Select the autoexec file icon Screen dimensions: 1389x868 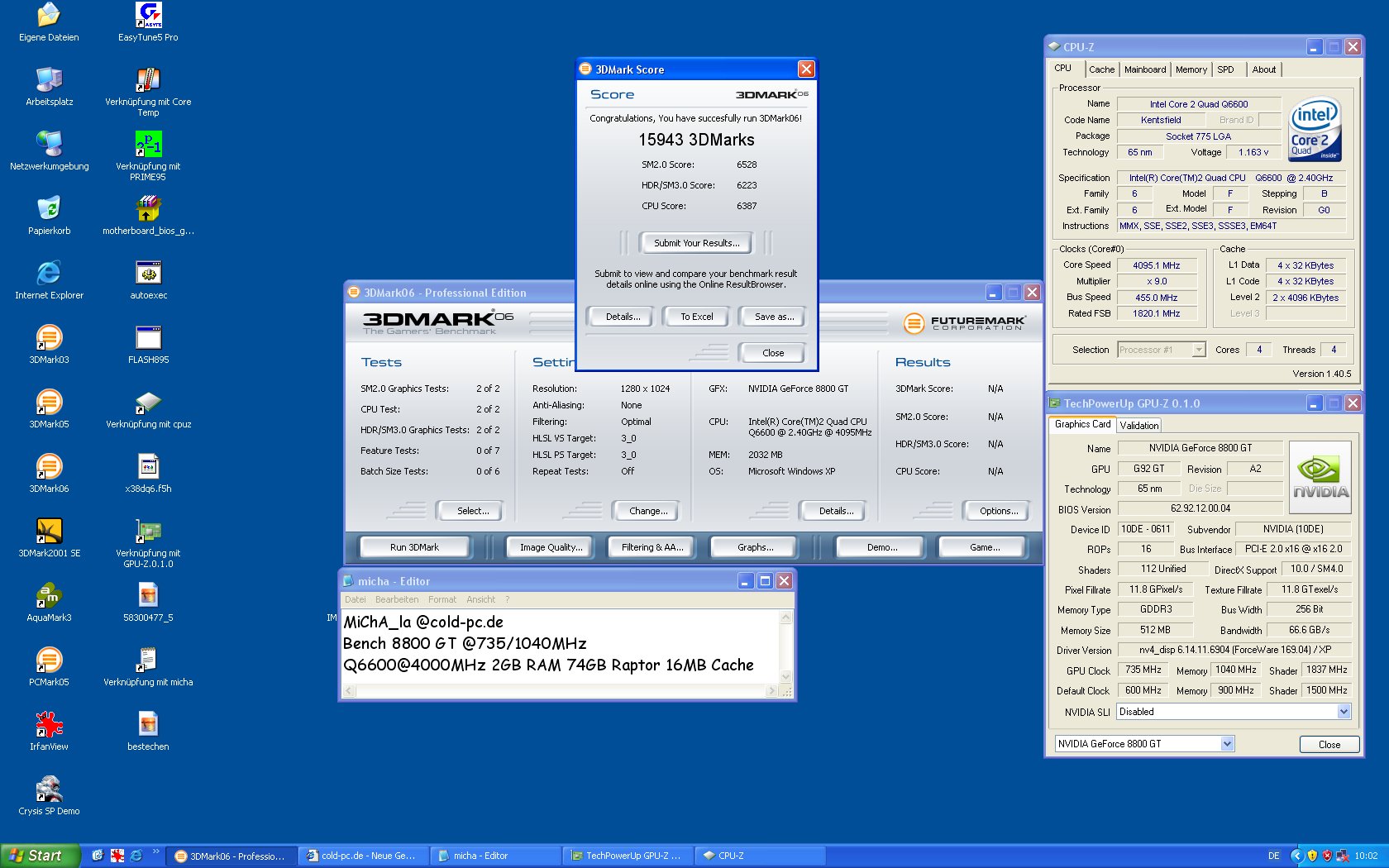point(148,280)
